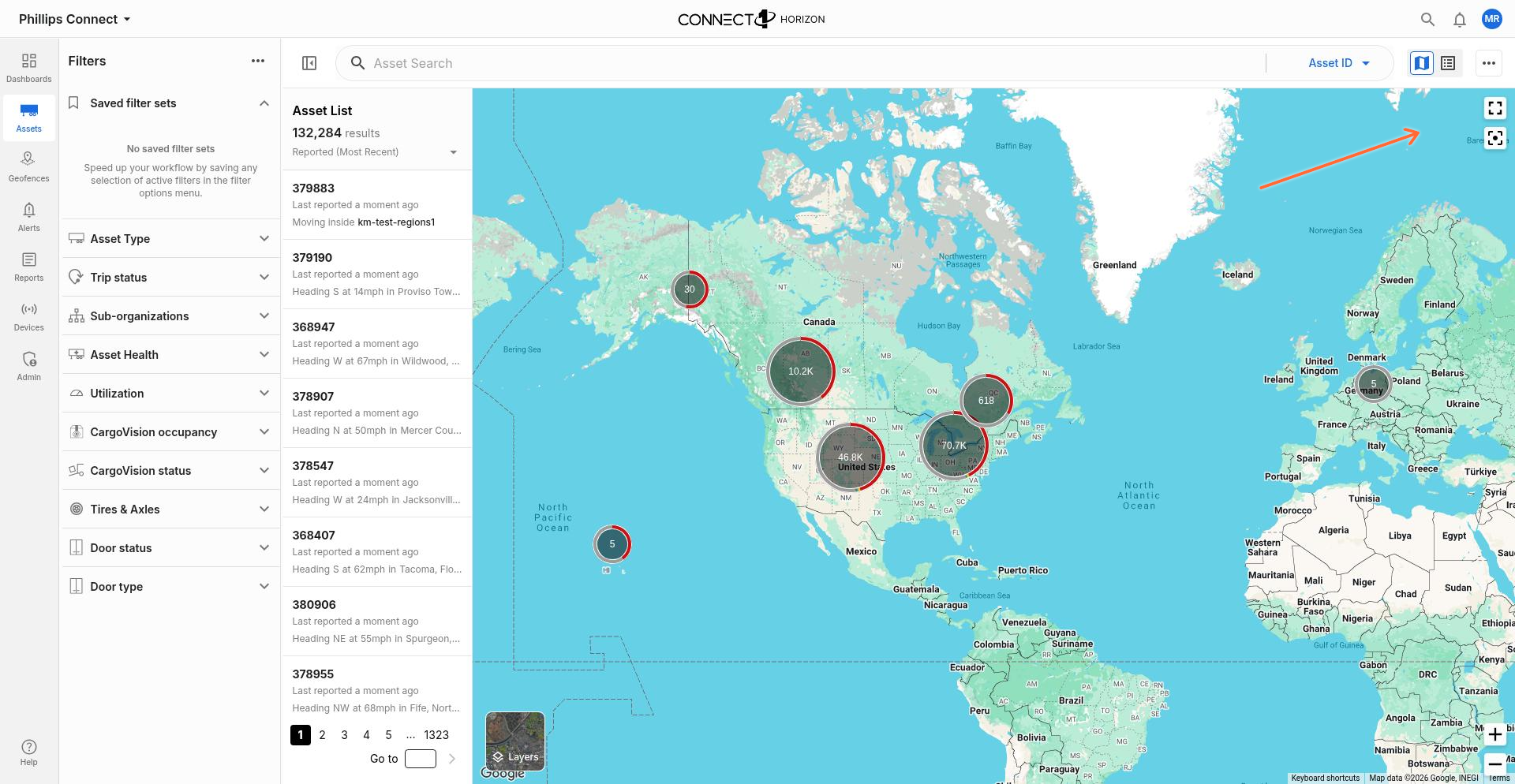The width and height of the screenshot is (1515, 784).
Task: Expand the Door type filter
Action: click(x=170, y=587)
